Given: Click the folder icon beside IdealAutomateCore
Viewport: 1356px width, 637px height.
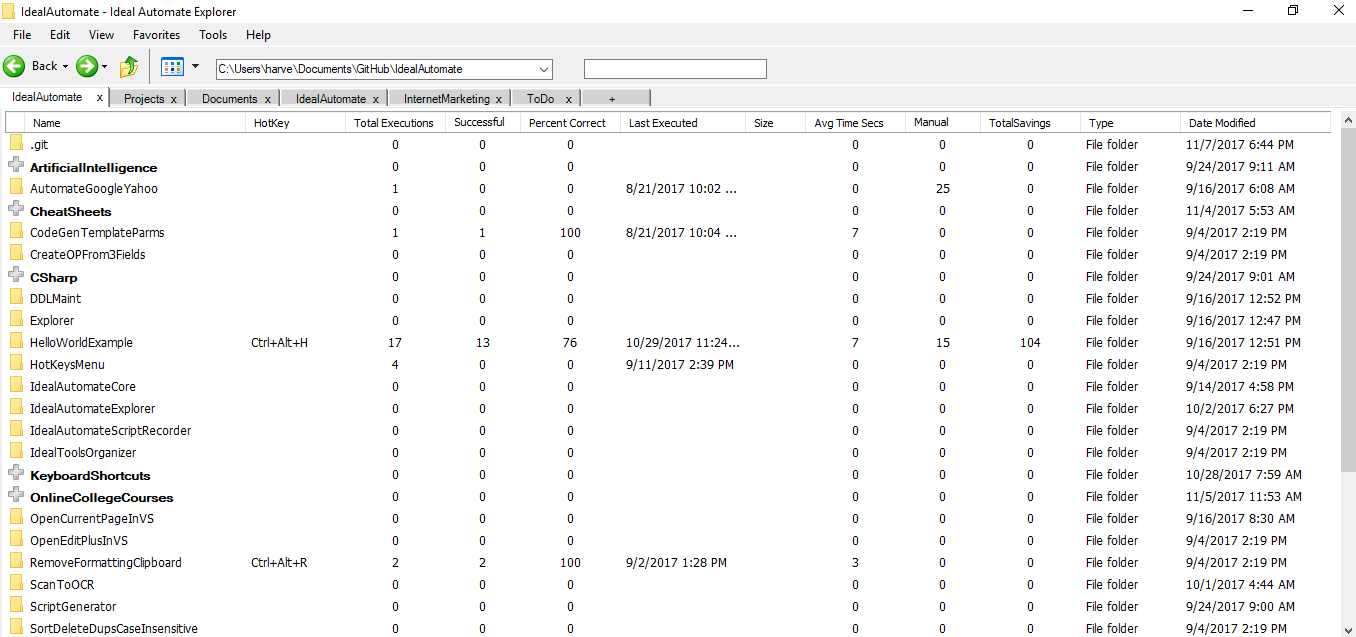Looking at the screenshot, I should tap(16, 386).
